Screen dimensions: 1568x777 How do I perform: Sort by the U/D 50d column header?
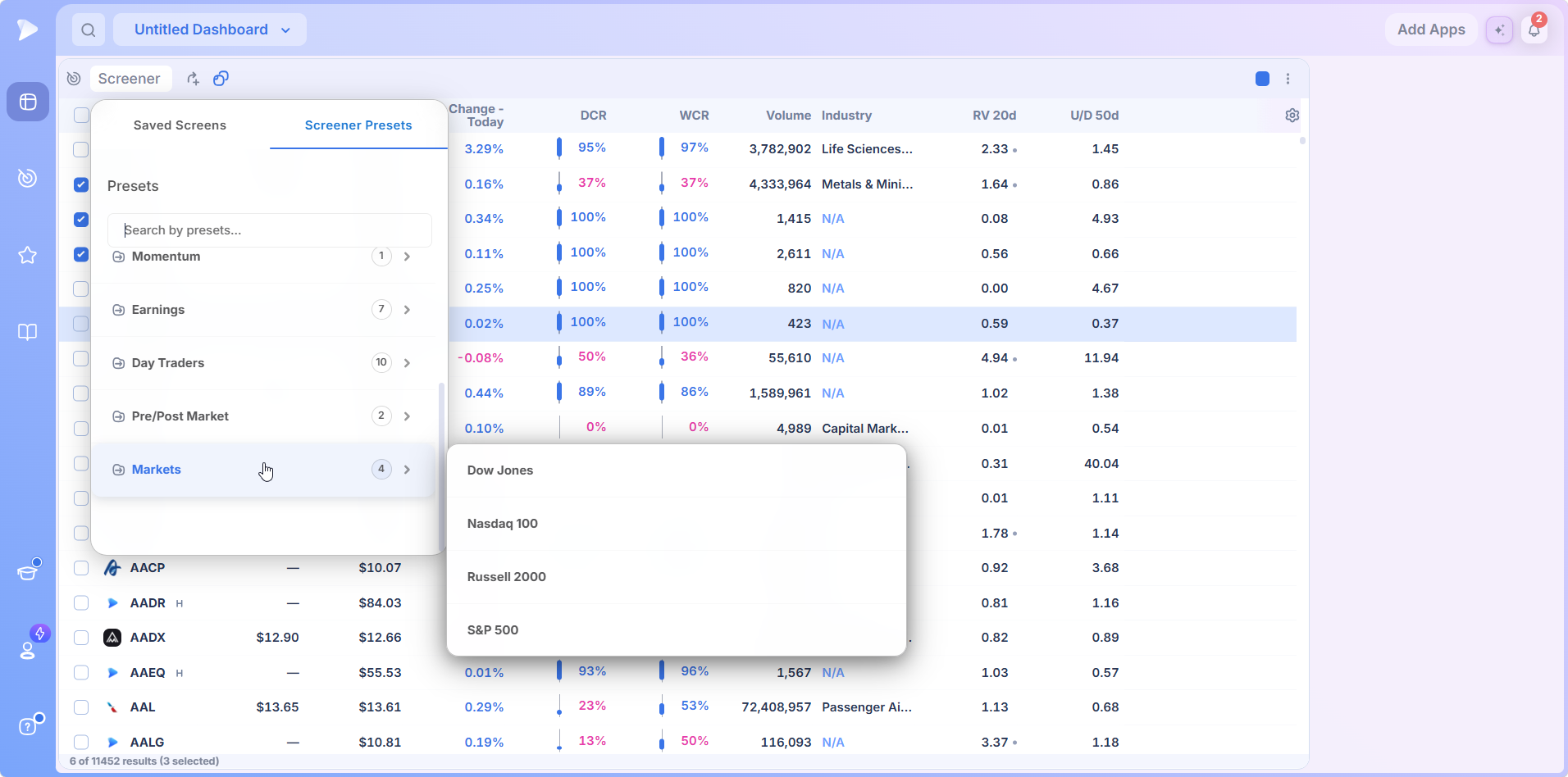[1094, 116]
